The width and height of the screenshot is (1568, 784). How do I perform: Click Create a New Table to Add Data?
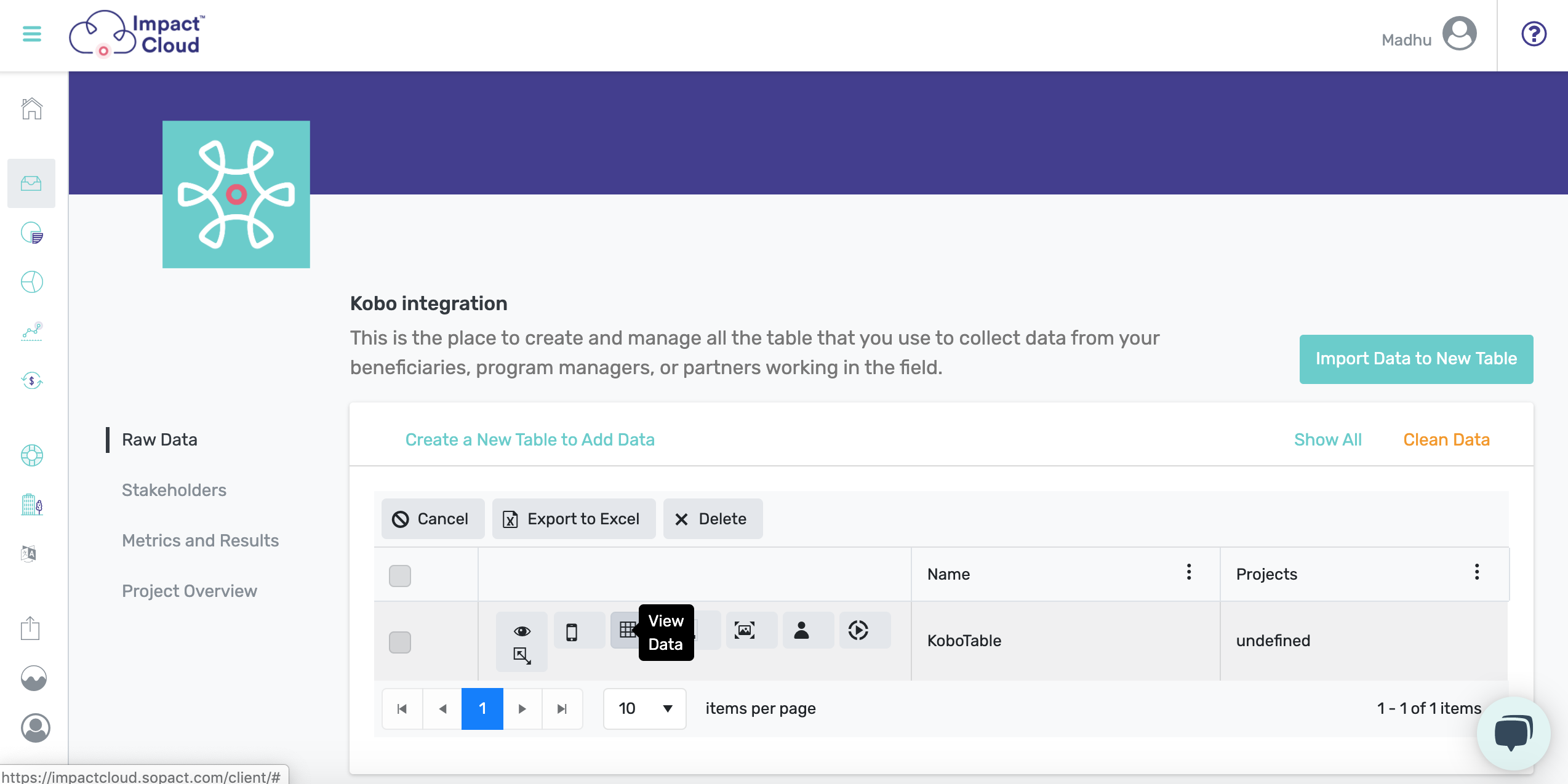click(530, 439)
